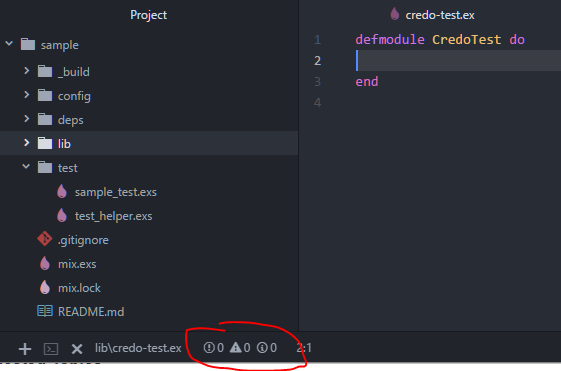Expand the deps folder chevron
Image resolution: width=561 pixels, height=371 pixels.
26,119
